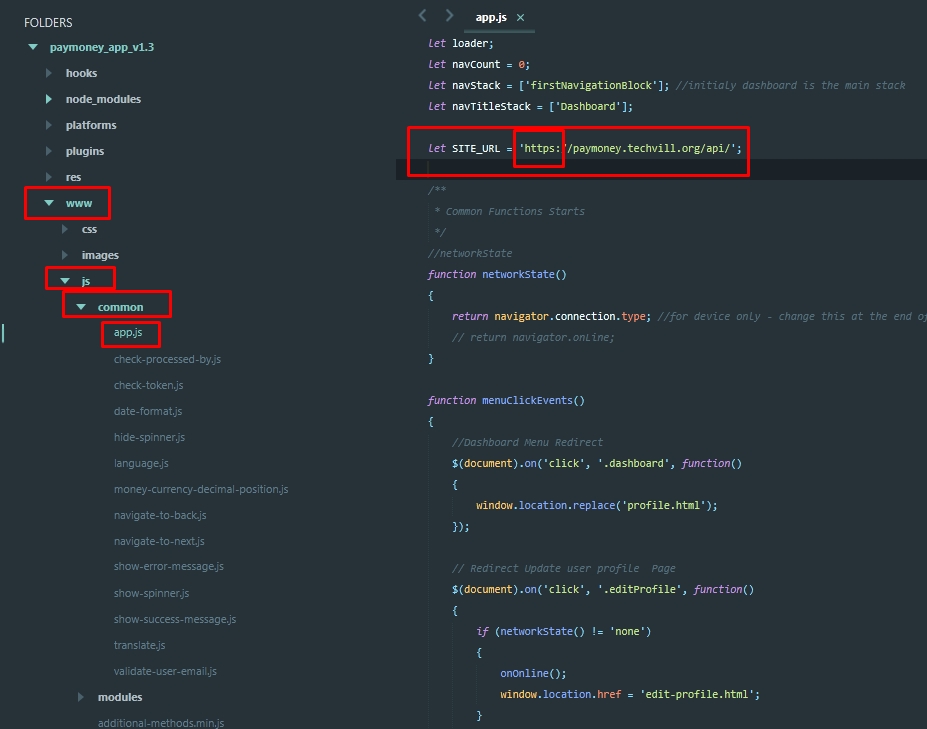Place cursor on the SITE_URL line
Image resolution: width=927 pixels, height=729 pixels.
coord(600,148)
